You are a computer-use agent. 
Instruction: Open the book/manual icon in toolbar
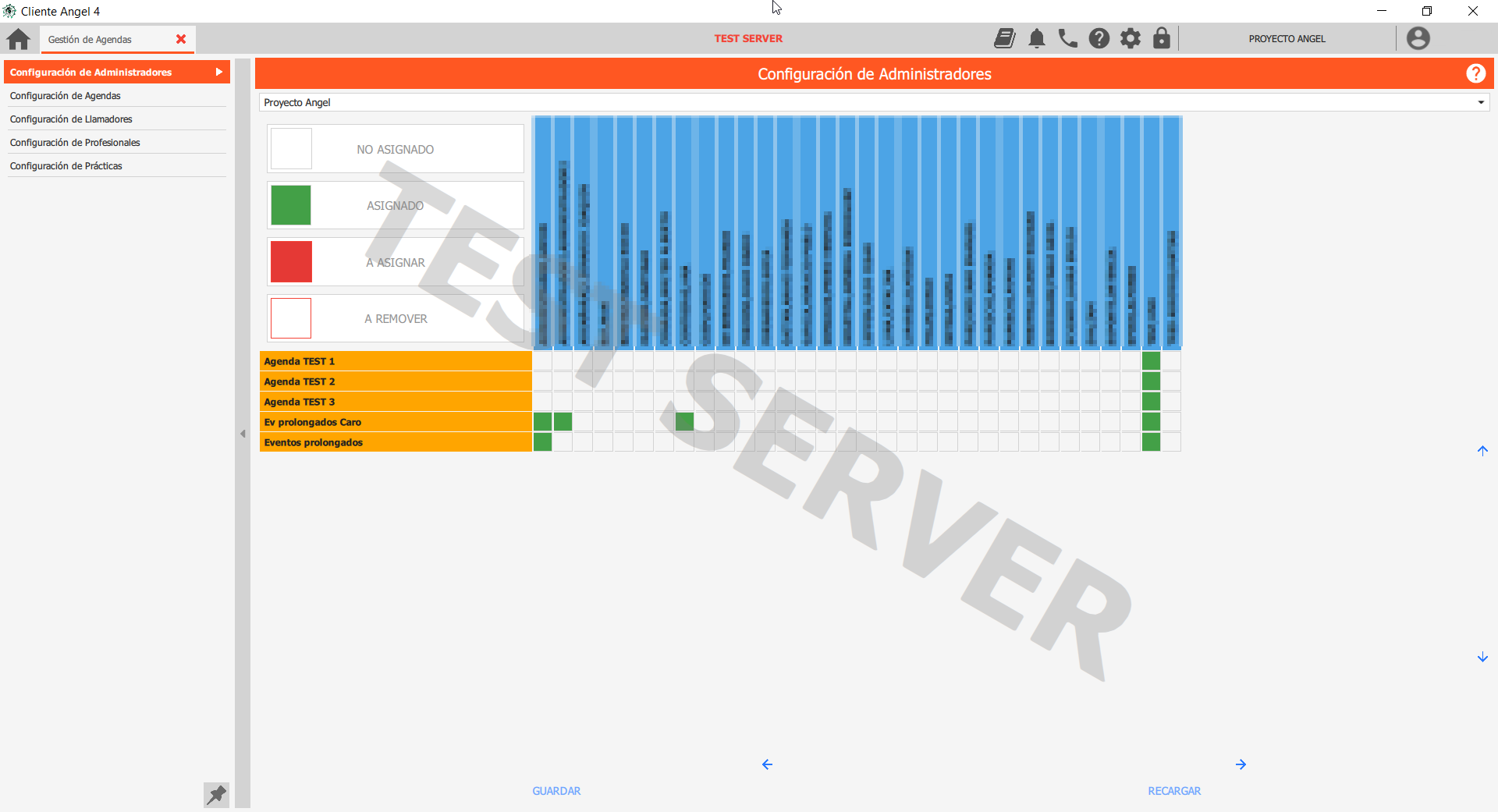tap(1004, 38)
